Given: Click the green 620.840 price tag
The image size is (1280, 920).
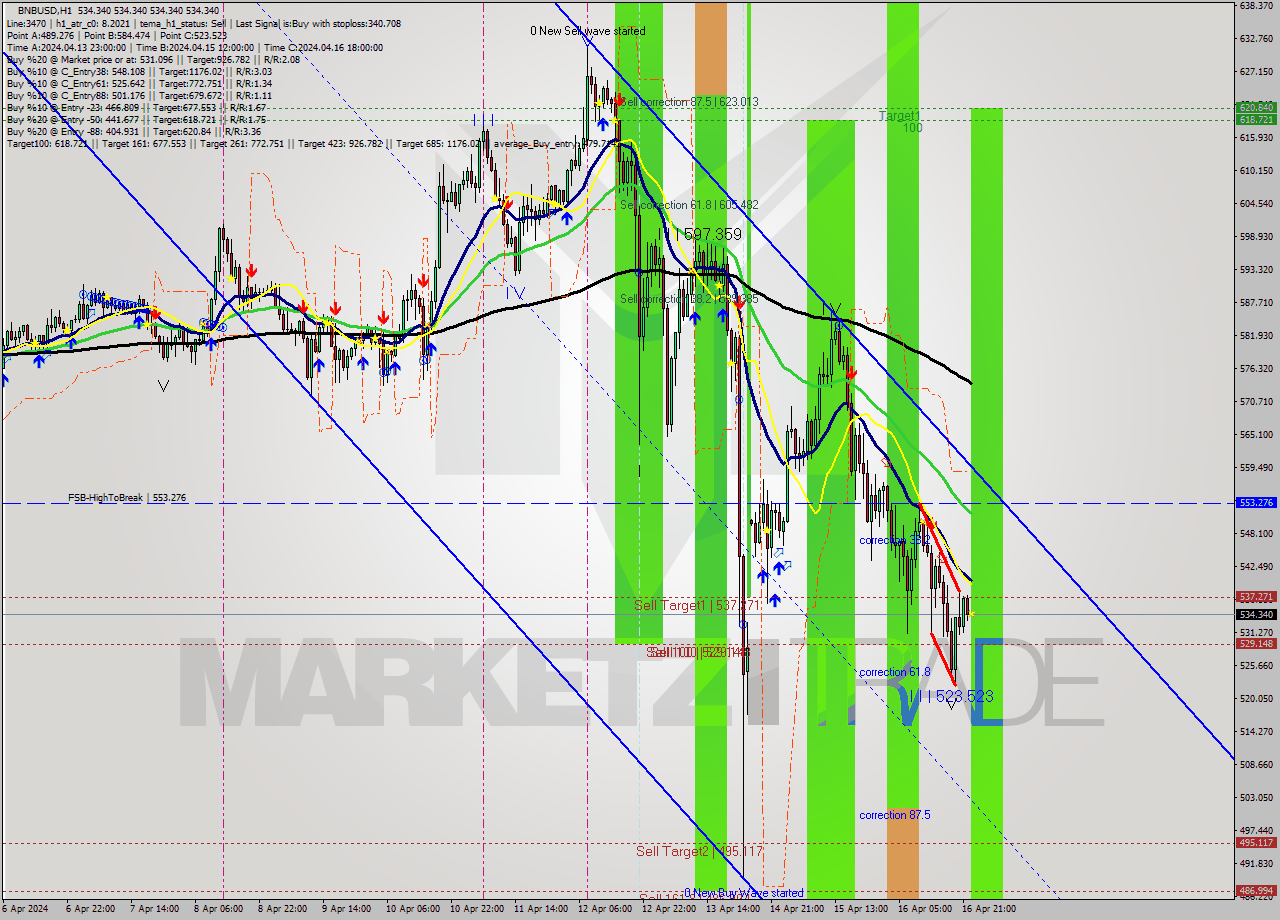Looking at the screenshot, I should (1256, 107).
